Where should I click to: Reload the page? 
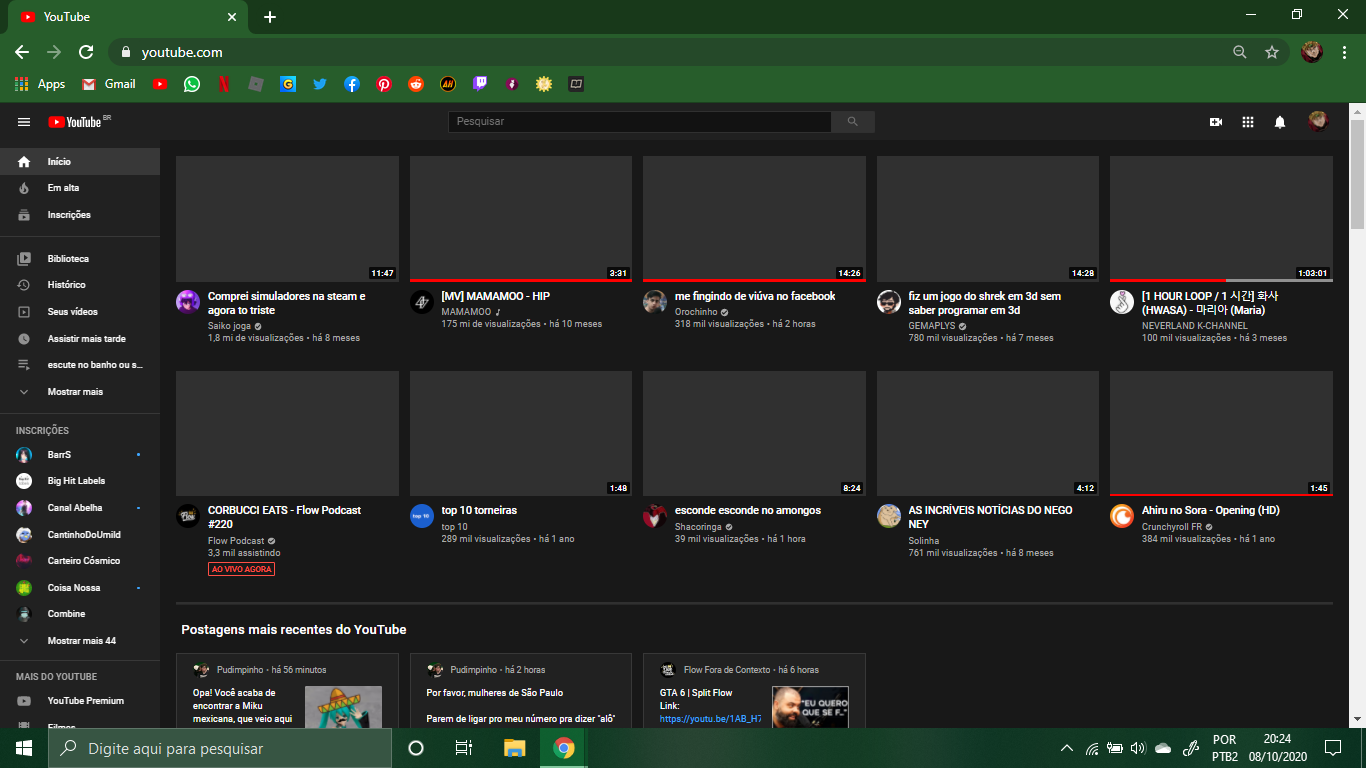pyautogui.click(x=86, y=52)
